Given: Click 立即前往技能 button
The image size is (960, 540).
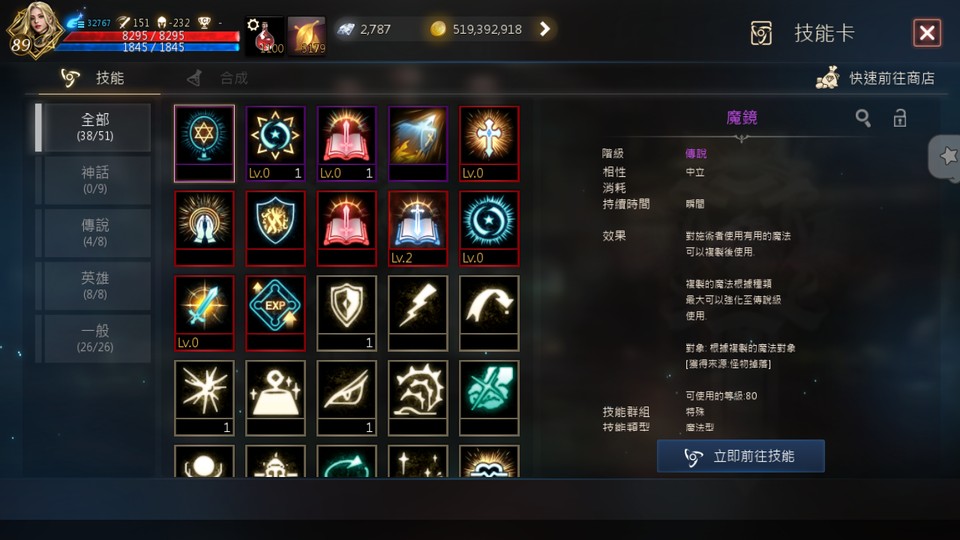Looking at the screenshot, I should pyautogui.click(x=741, y=456).
